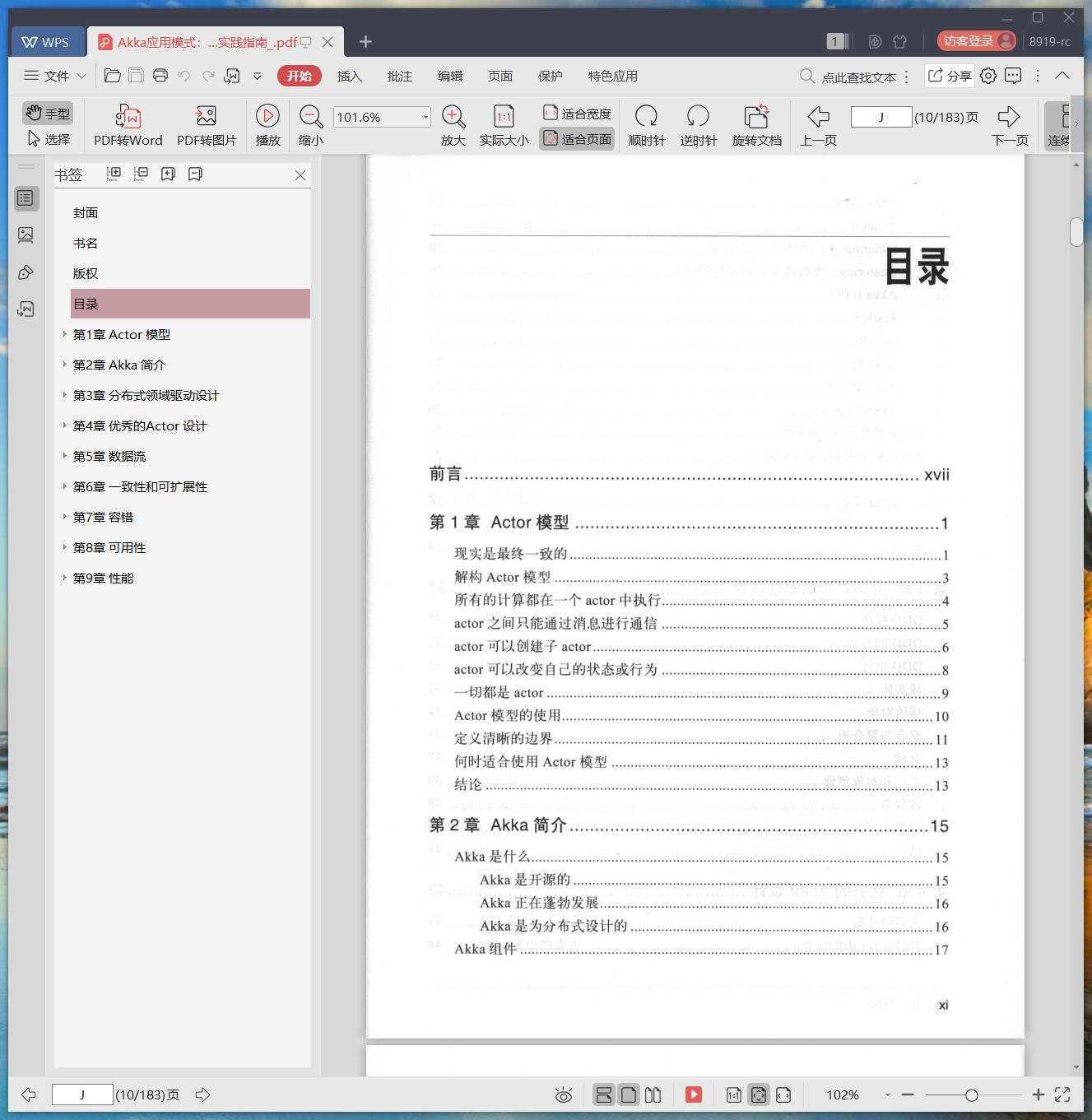
Task: Click the toolbar page number field
Action: tap(881, 117)
